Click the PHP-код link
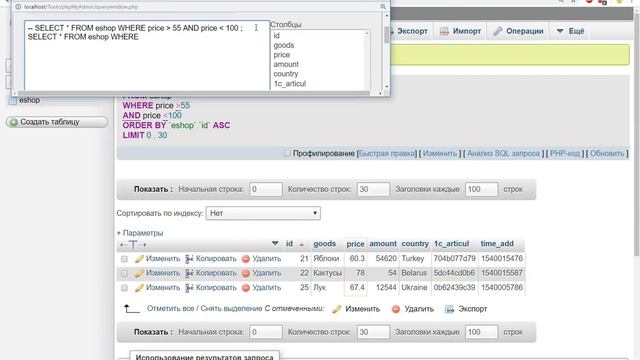This screenshot has width=640, height=360. [564, 153]
